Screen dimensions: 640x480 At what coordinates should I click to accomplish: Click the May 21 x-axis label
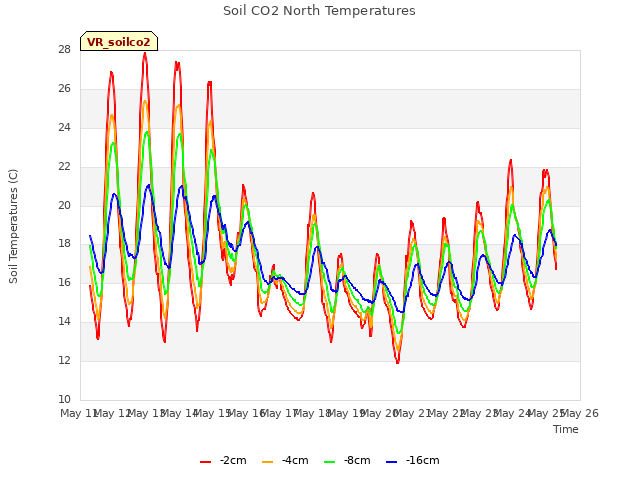pyautogui.click(x=413, y=413)
